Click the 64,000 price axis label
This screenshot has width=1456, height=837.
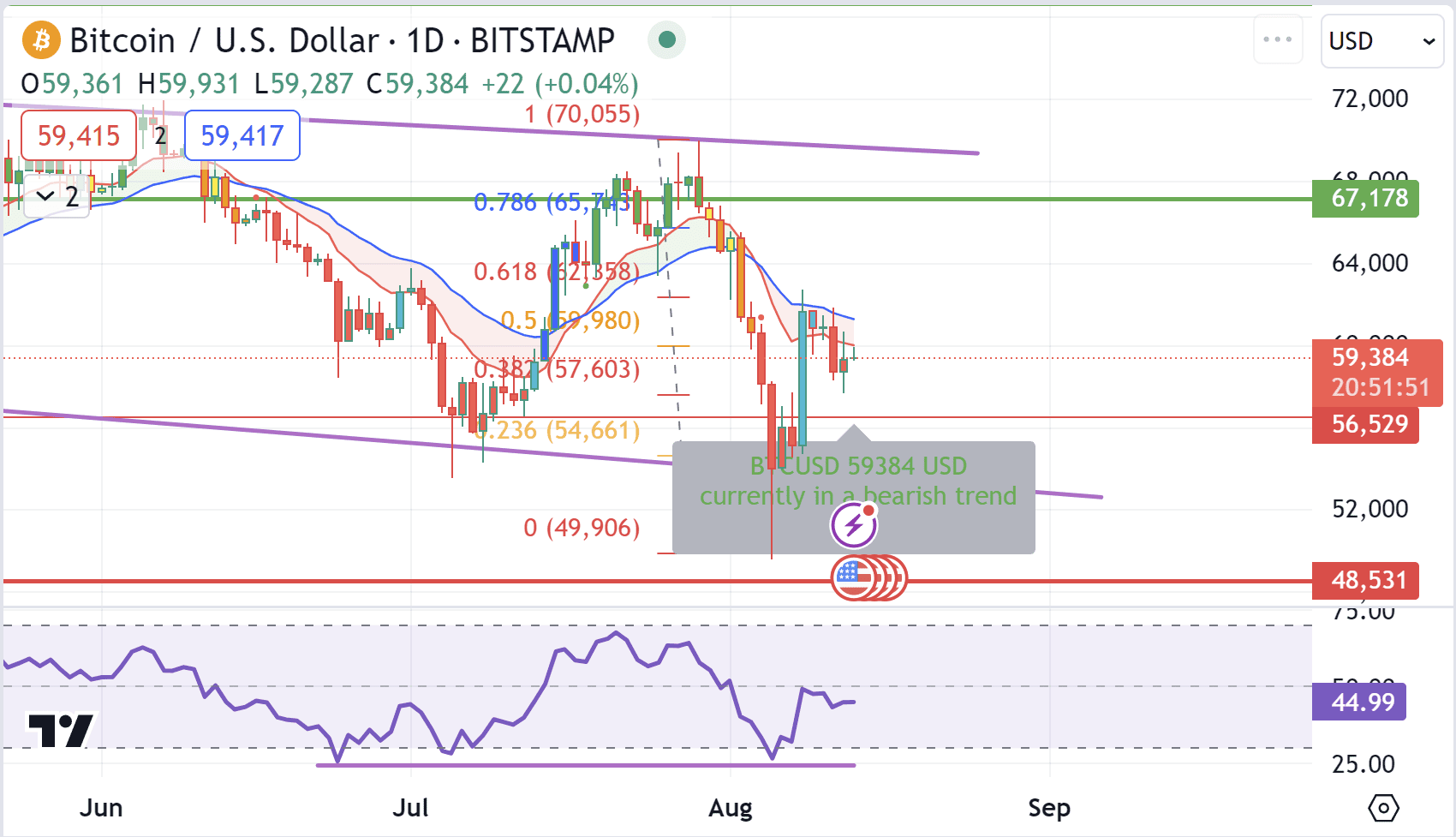click(x=1369, y=263)
